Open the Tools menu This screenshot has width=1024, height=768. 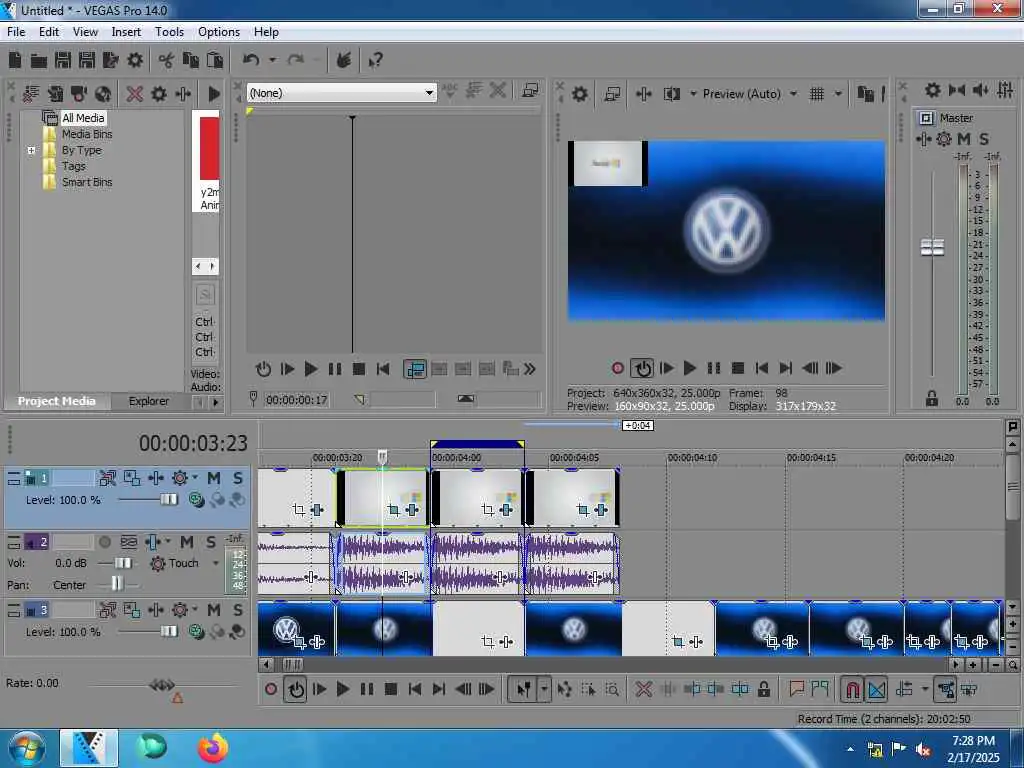coord(169,31)
